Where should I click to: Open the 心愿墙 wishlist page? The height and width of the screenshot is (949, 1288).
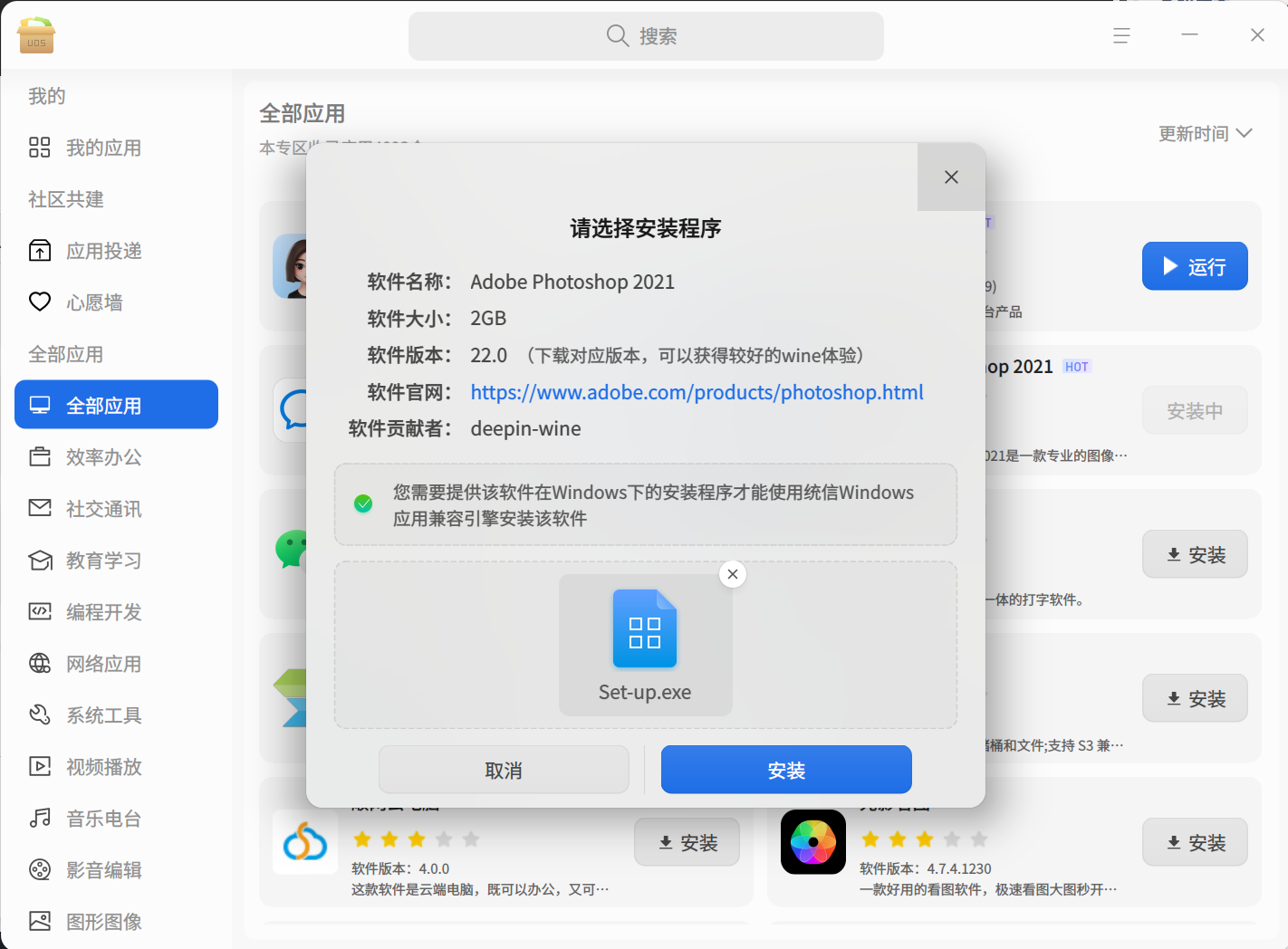point(116,302)
